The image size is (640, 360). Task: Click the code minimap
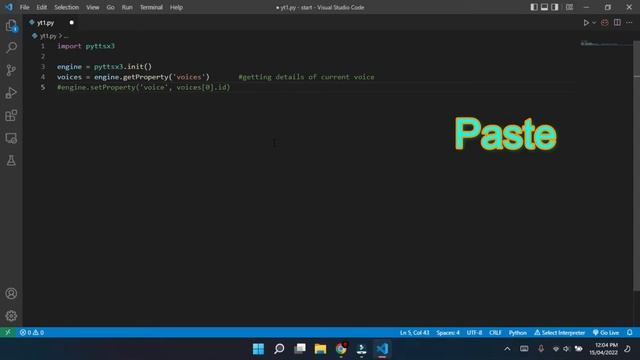point(606,43)
